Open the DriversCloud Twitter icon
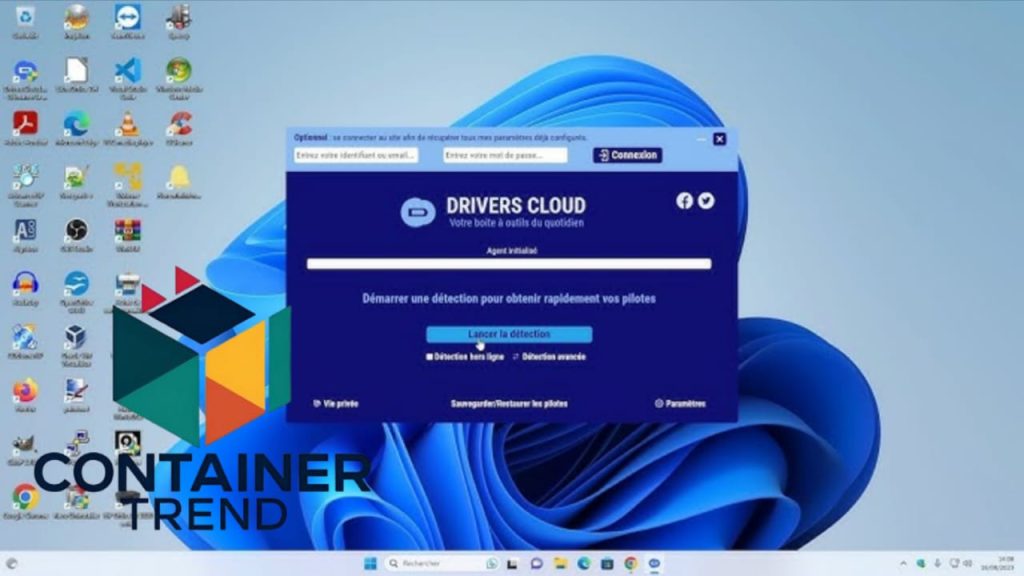This screenshot has width=1024, height=576. (706, 200)
